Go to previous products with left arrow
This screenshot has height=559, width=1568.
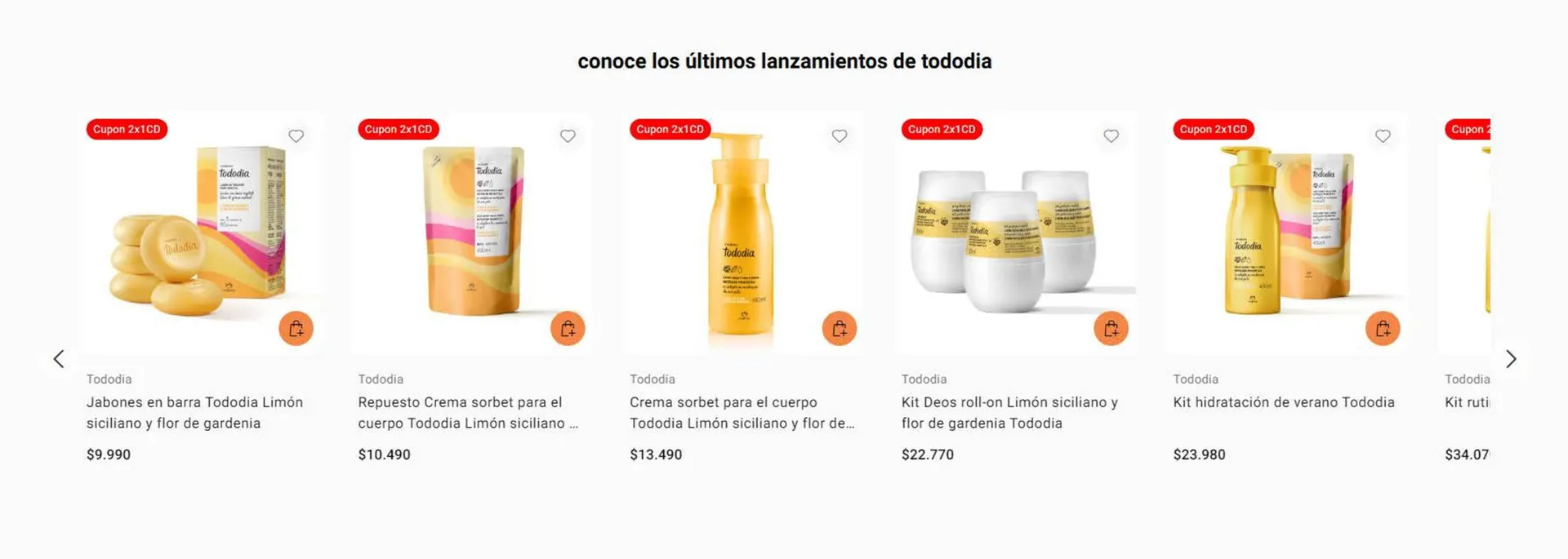[x=59, y=359]
